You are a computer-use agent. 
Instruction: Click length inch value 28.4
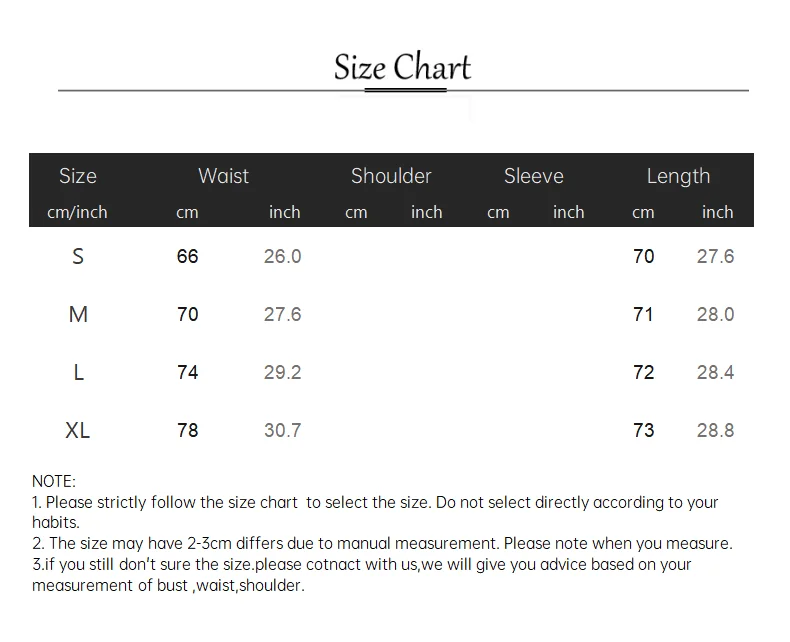click(x=715, y=372)
